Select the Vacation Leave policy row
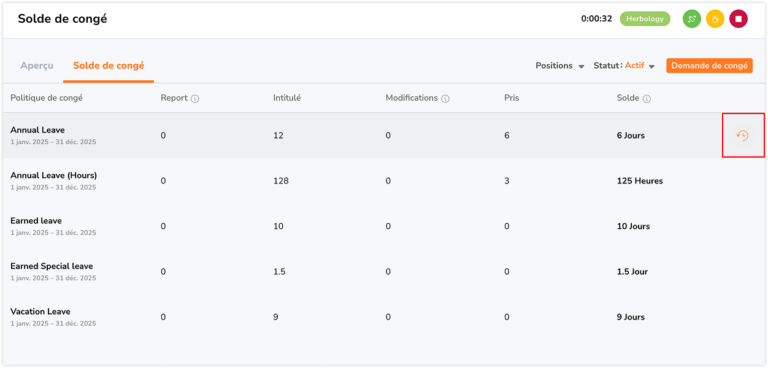This screenshot has width=768, height=368. tap(384, 317)
